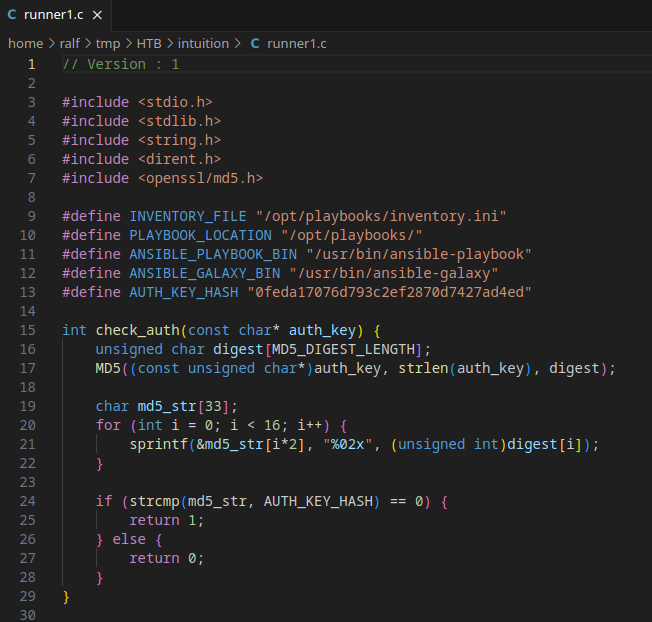Click line number 9 in the gutter
This screenshot has height=622, width=652.
pyautogui.click(x=32, y=216)
